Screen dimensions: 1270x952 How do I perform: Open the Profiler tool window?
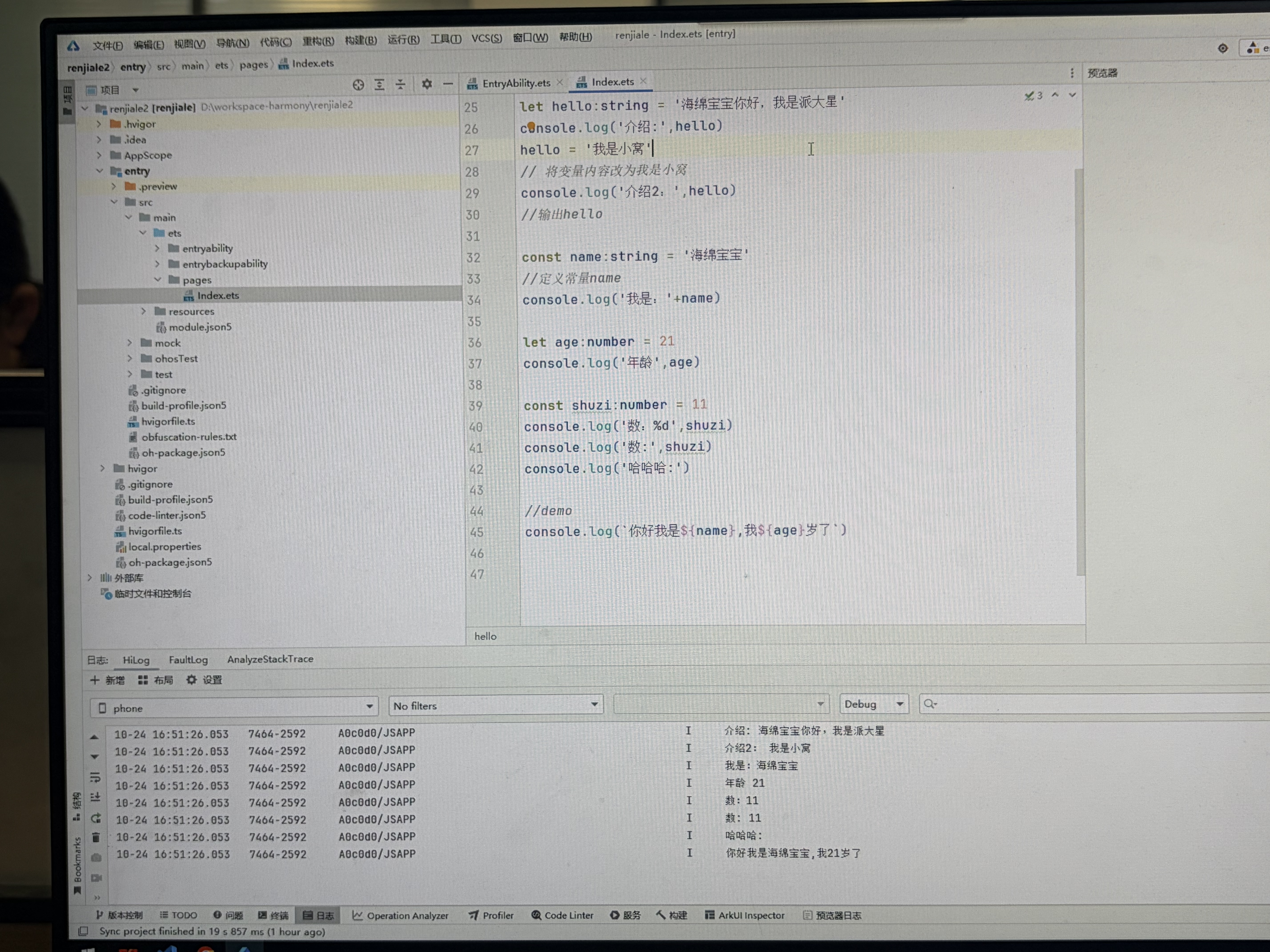coord(491,915)
